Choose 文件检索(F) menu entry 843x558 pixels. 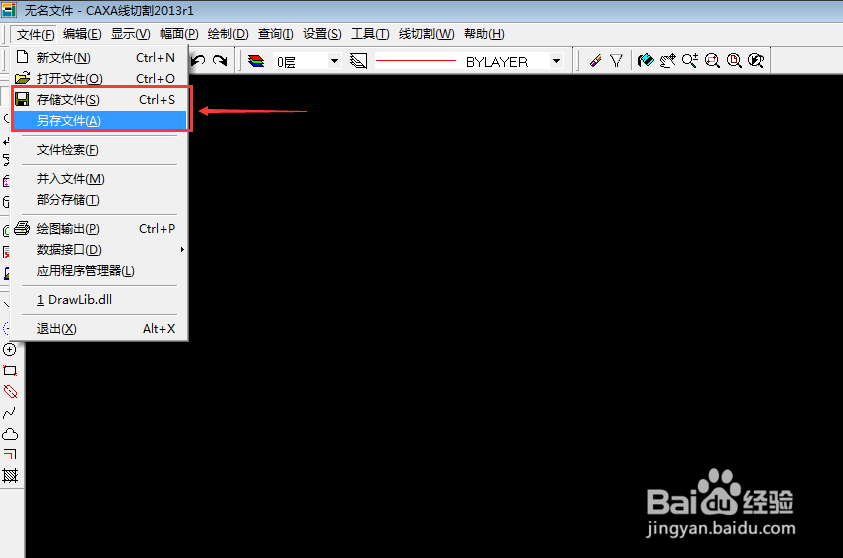coord(99,150)
